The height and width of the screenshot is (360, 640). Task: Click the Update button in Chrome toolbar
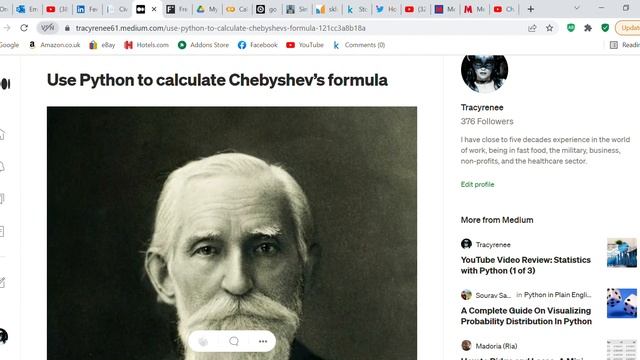coord(628,28)
